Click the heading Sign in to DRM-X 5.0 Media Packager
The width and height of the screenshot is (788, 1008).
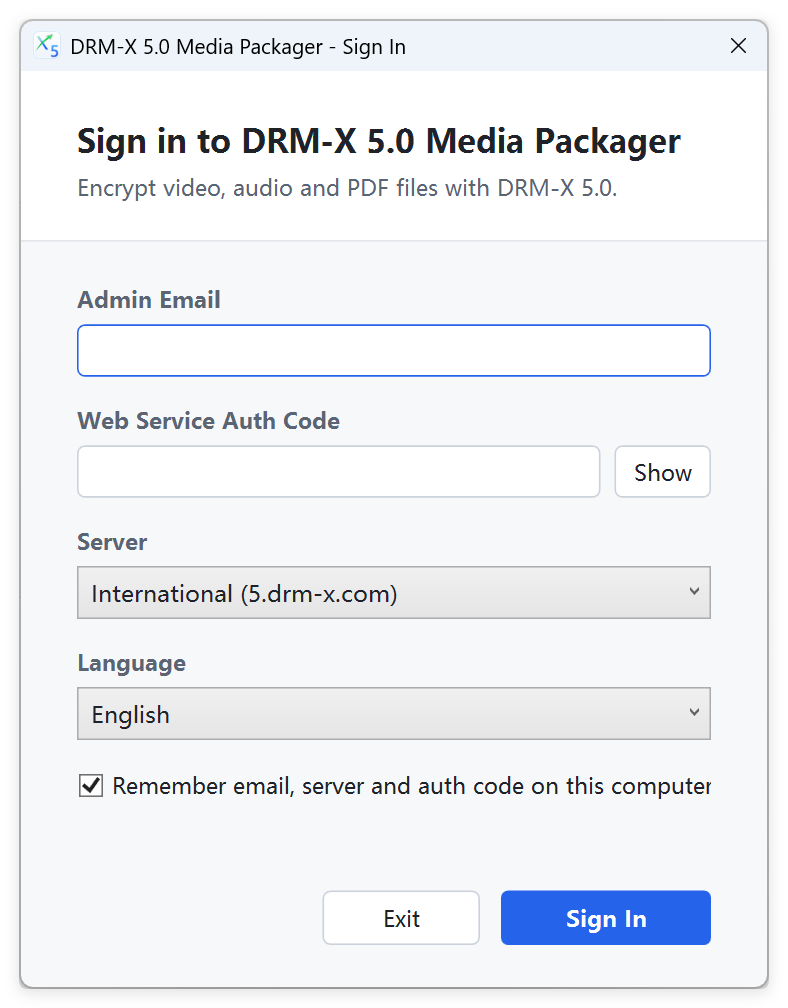pos(379,141)
